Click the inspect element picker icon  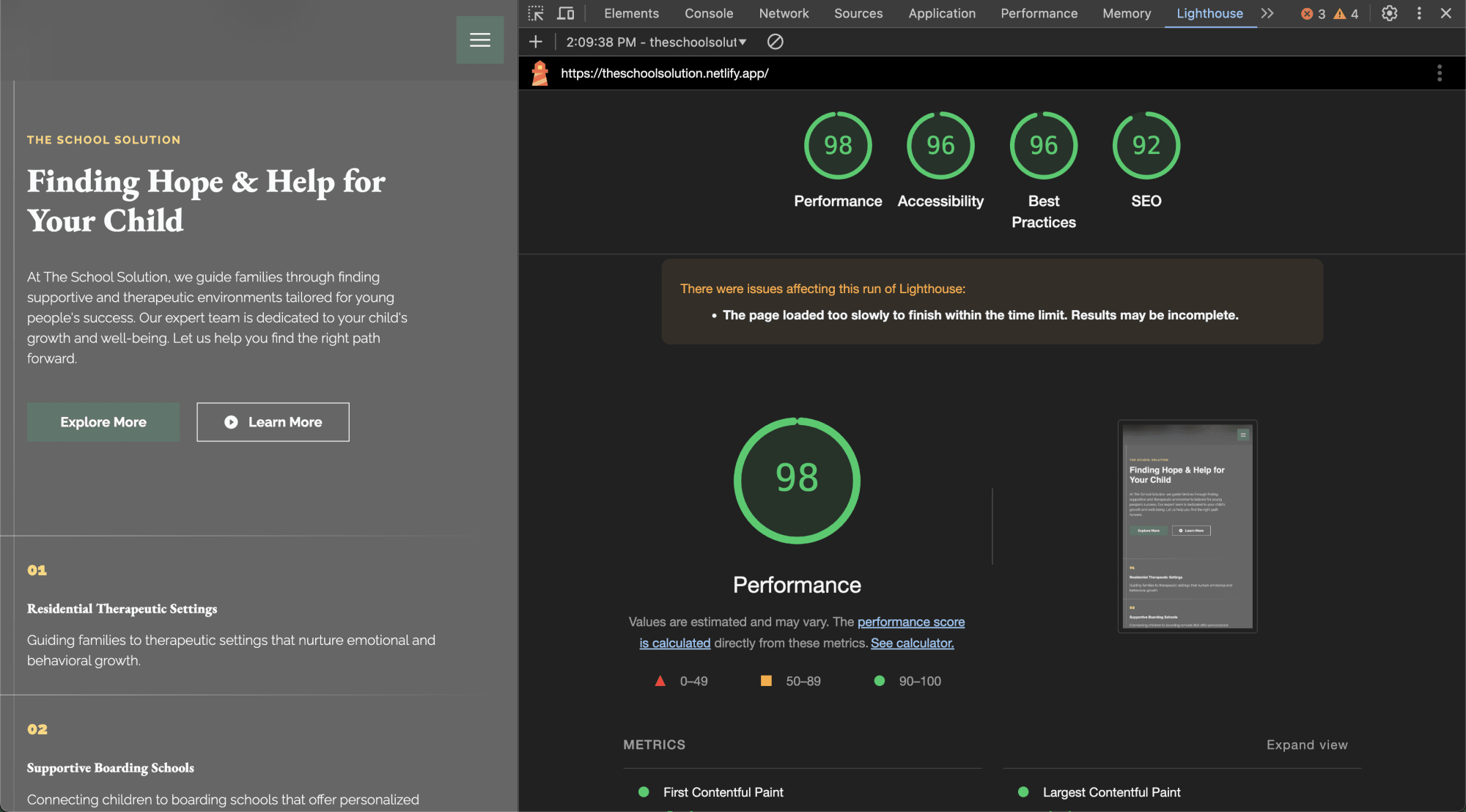(536, 13)
